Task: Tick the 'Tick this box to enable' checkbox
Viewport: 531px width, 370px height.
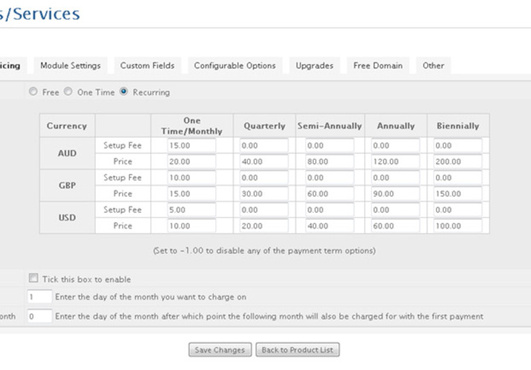Action: pyautogui.click(x=33, y=278)
